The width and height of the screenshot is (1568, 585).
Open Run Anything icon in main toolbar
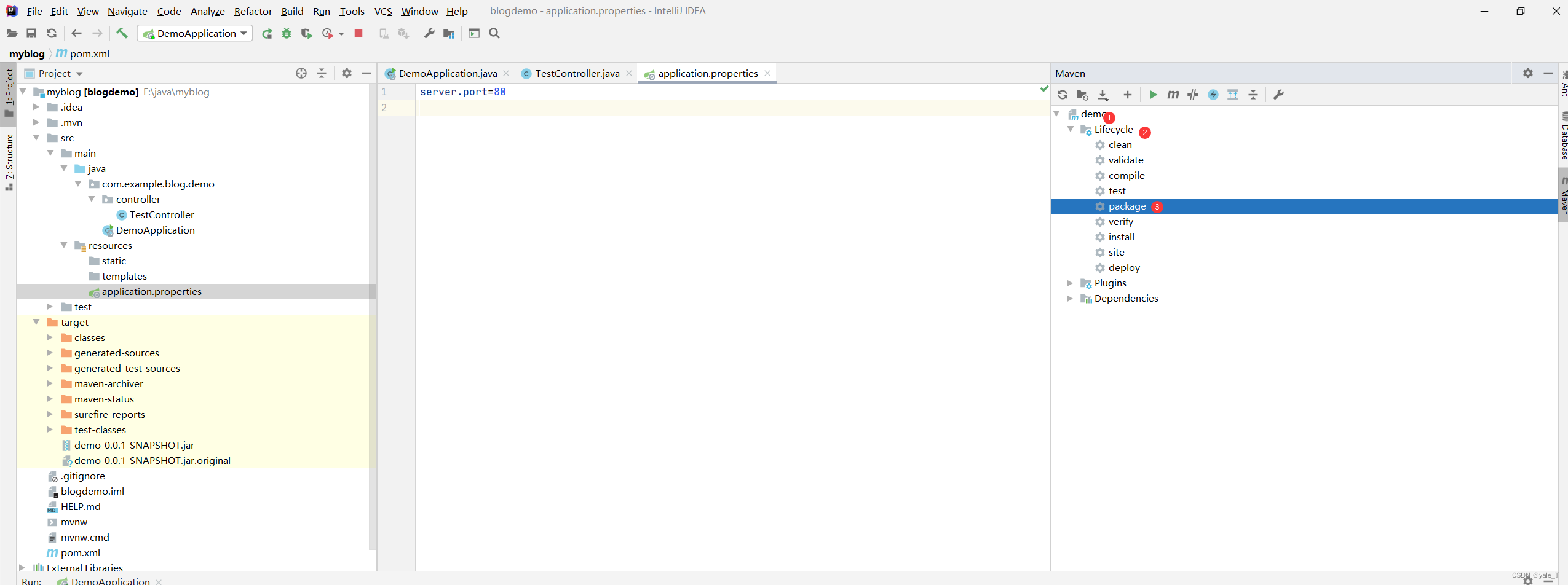click(474, 33)
